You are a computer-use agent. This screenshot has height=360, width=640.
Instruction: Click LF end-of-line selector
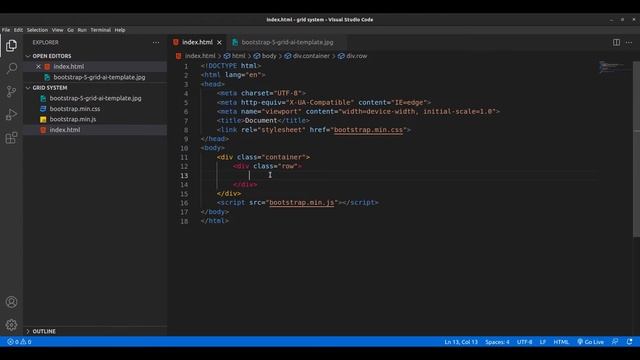coord(543,342)
